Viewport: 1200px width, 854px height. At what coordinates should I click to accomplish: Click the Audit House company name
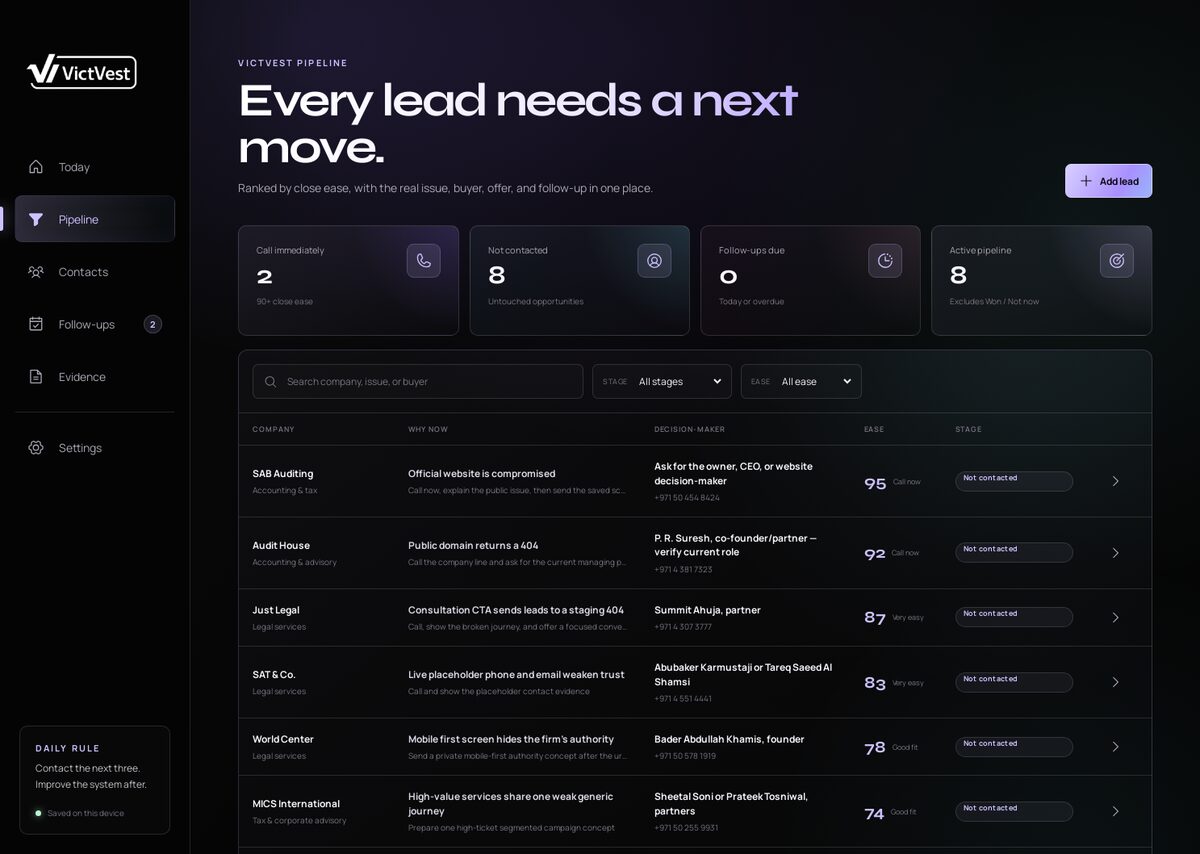(281, 546)
